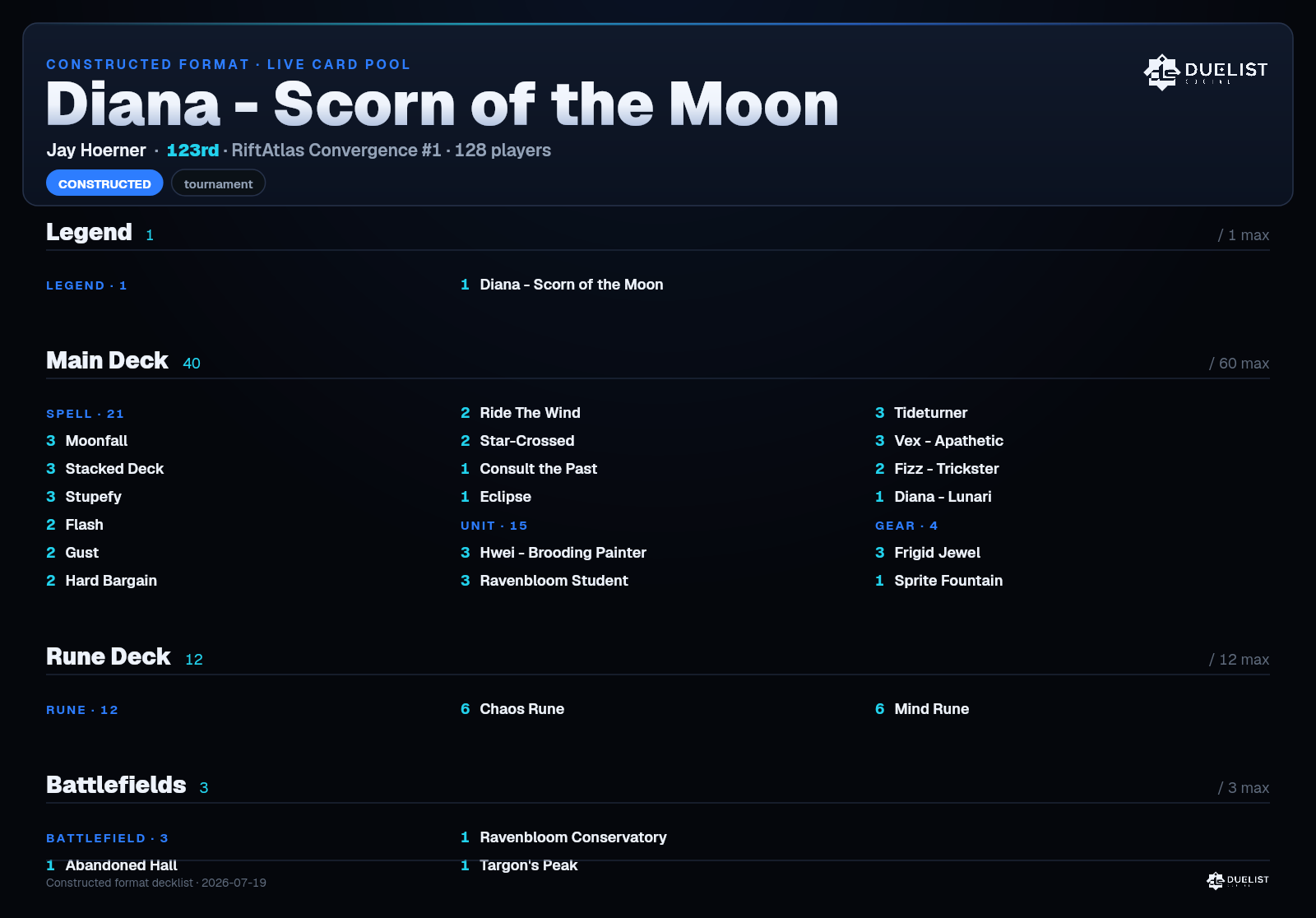Click the Jay Hoerner player name
The width and height of the screenshot is (1316, 918).
96,151
